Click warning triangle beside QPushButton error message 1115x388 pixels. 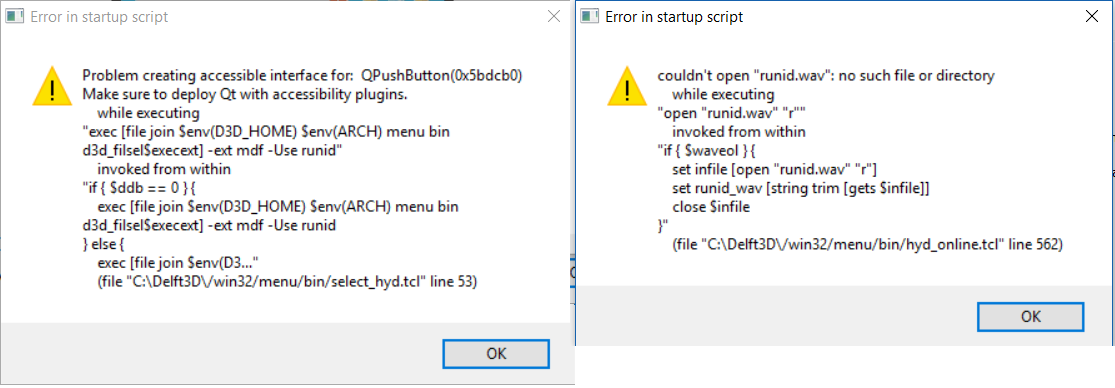click(x=52, y=85)
